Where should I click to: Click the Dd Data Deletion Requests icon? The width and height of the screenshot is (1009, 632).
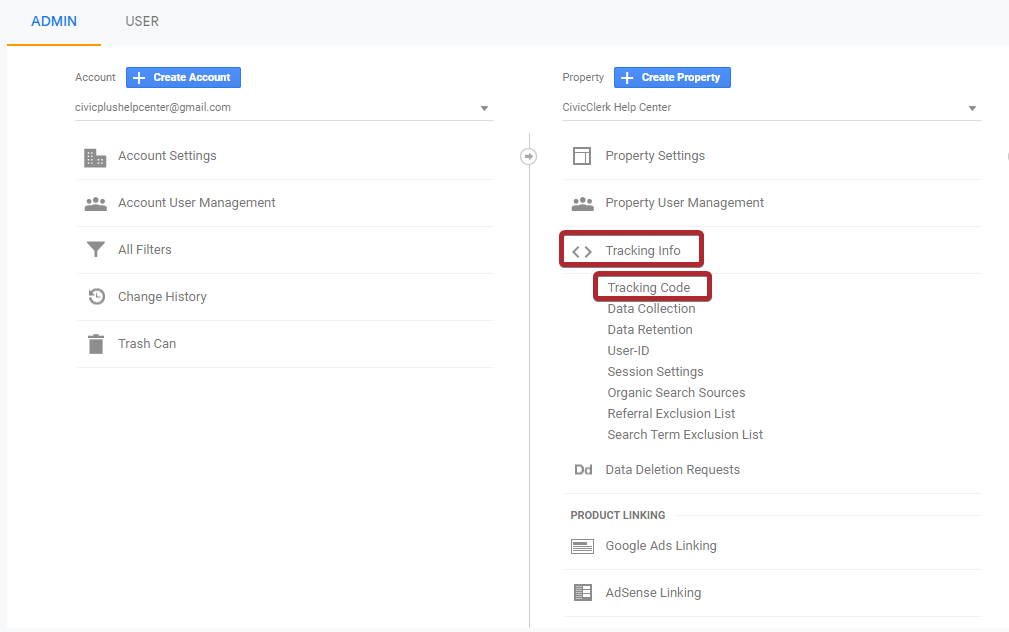(583, 470)
